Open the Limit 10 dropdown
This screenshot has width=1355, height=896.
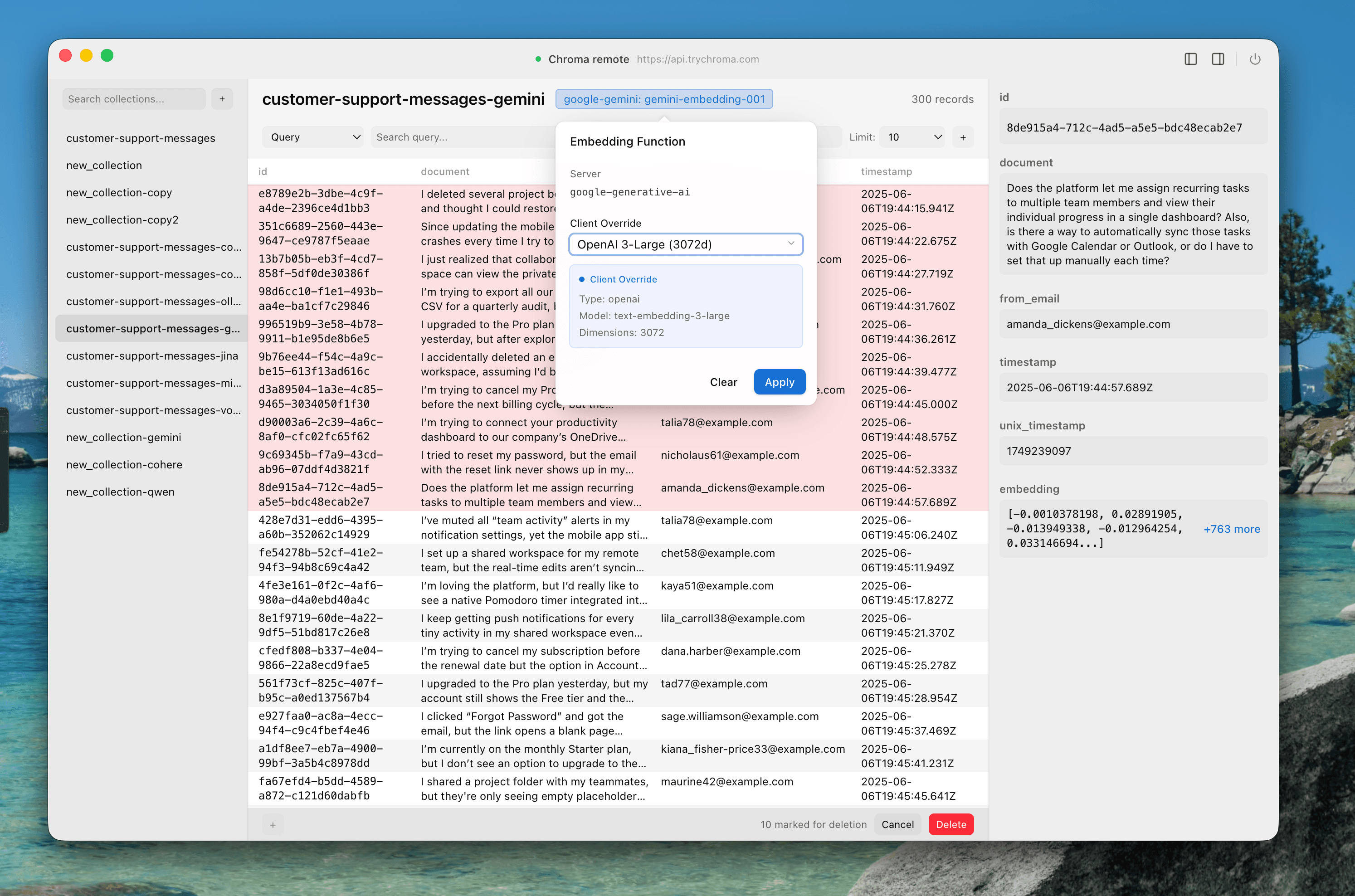coord(912,137)
